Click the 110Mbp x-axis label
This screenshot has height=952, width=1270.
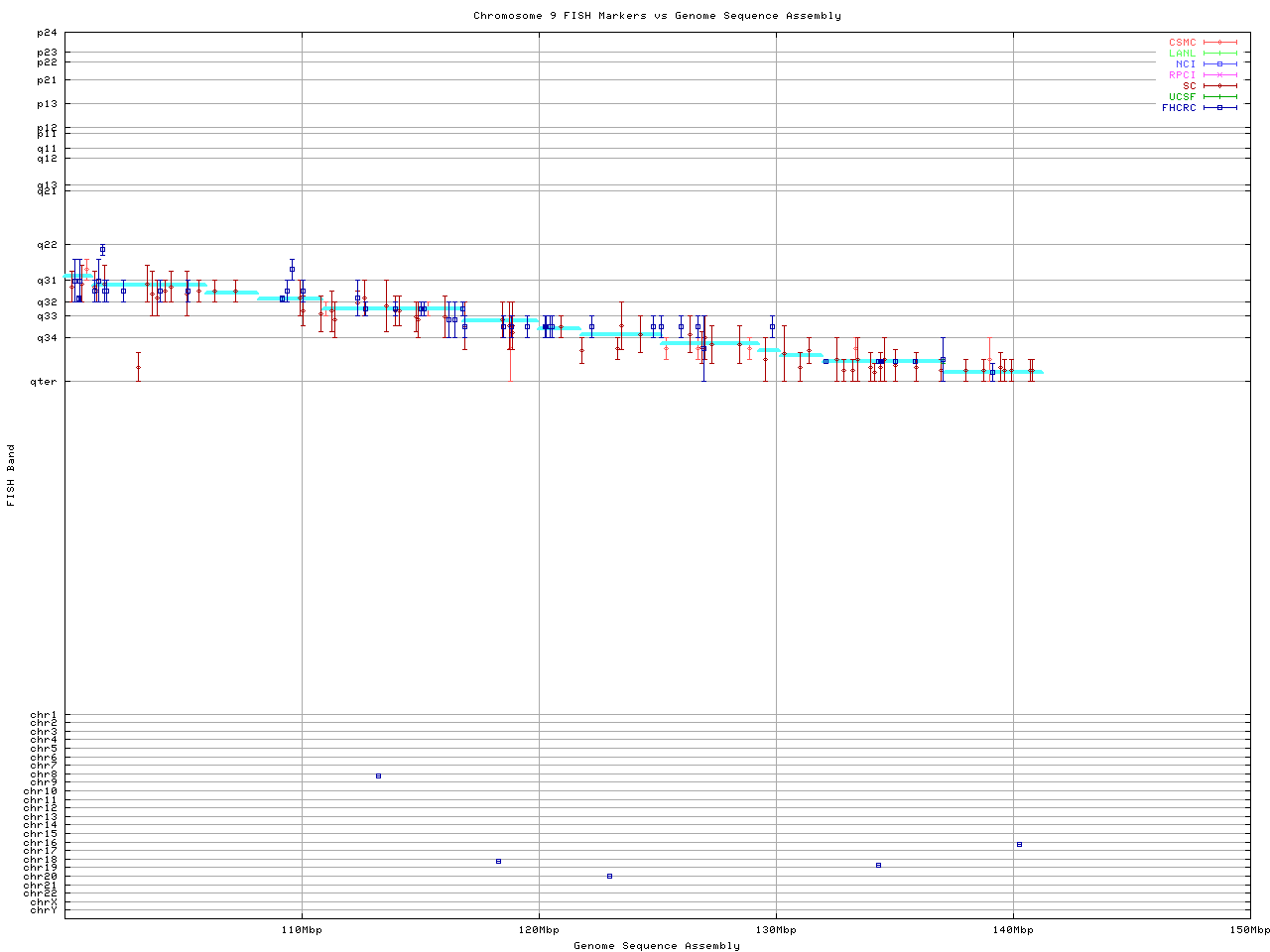pyautogui.click(x=302, y=930)
